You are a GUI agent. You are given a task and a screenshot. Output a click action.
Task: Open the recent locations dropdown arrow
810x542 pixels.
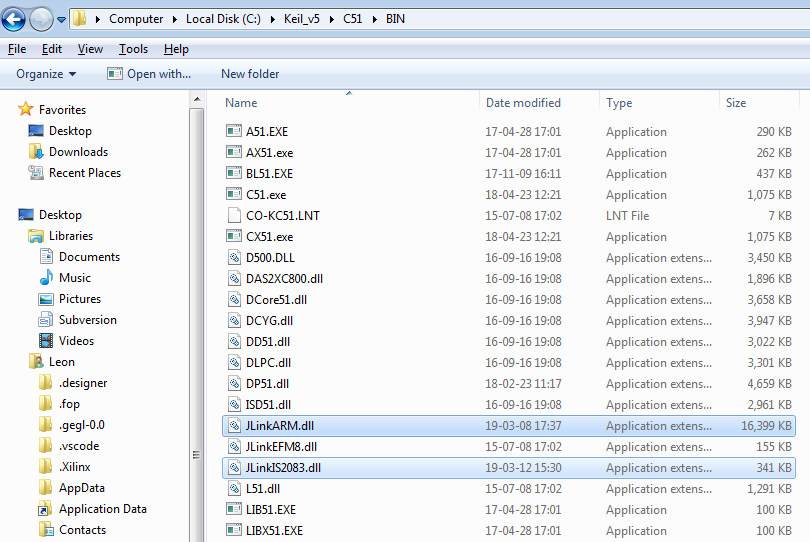click(62, 19)
